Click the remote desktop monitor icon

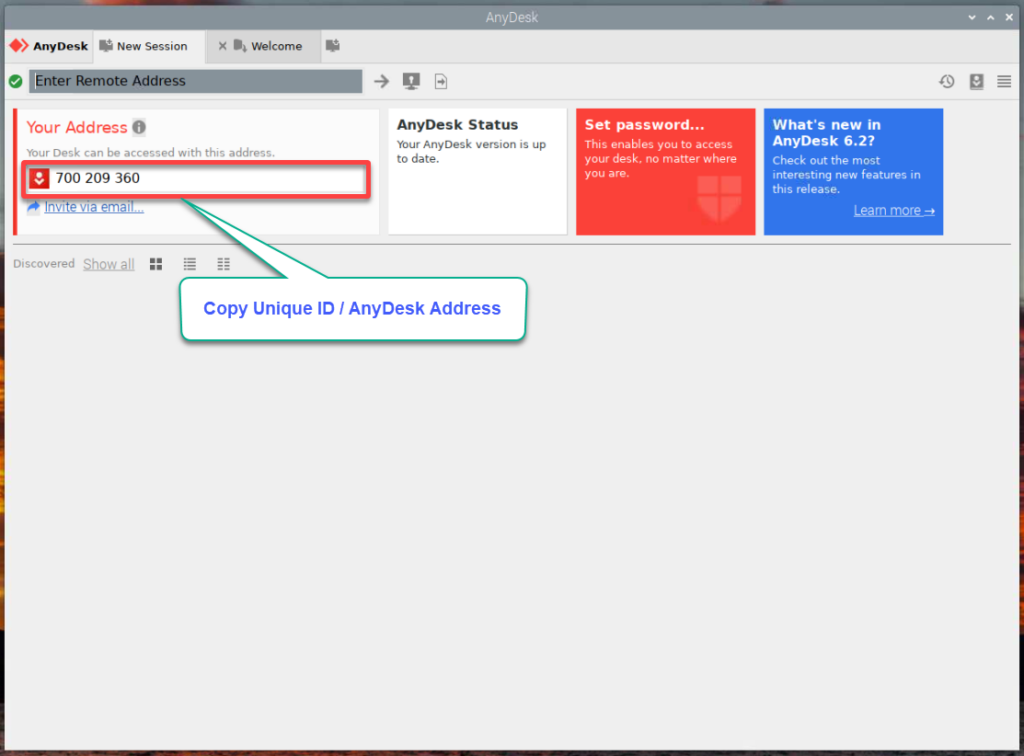[411, 81]
